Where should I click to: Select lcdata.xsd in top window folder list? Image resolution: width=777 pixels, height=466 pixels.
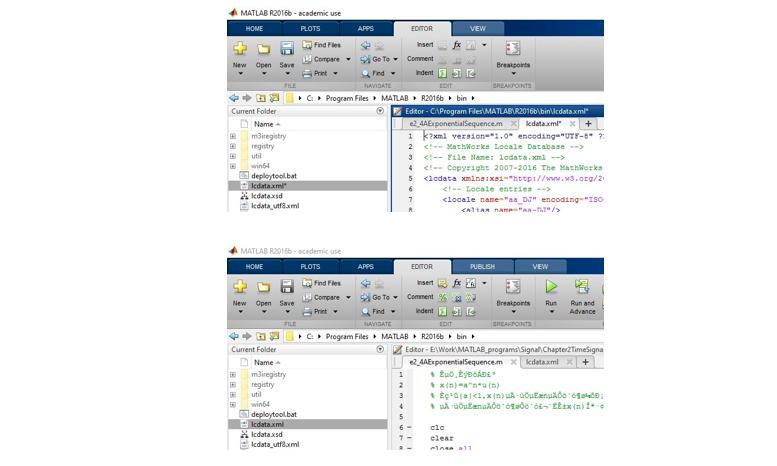[267, 196]
